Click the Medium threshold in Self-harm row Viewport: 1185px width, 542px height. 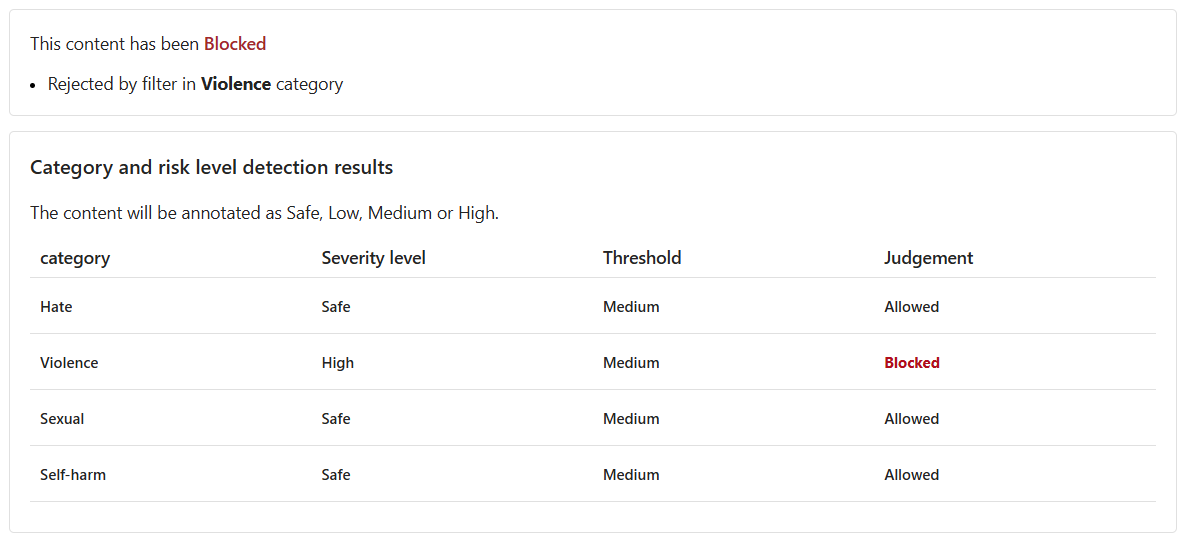pyautogui.click(x=631, y=475)
